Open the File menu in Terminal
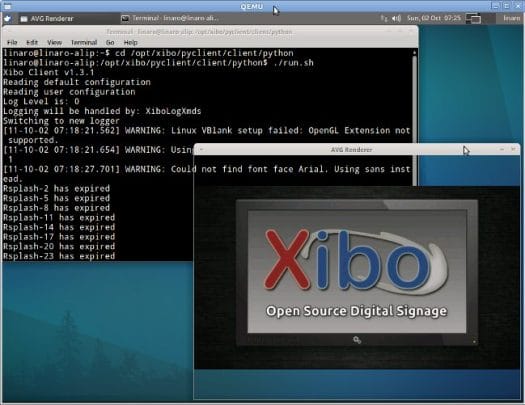525x405 pixels. click(12, 43)
